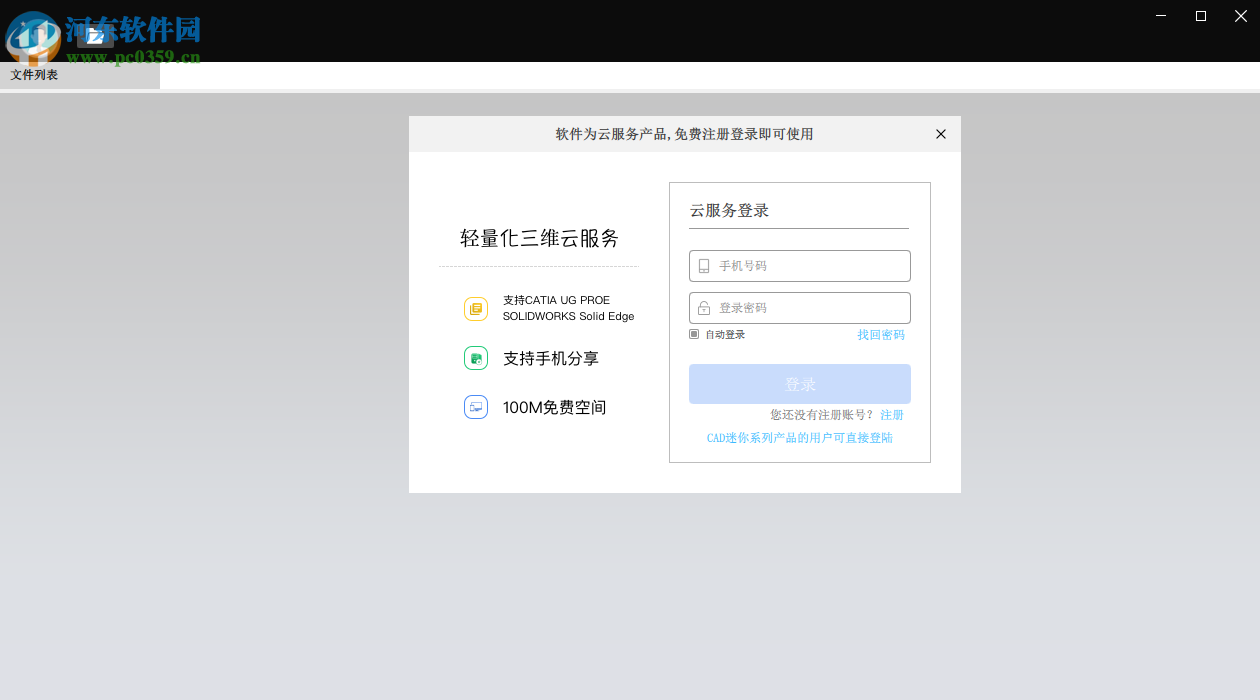Minimize the application window
The image size is (1260, 700).
pos(1160,16)
